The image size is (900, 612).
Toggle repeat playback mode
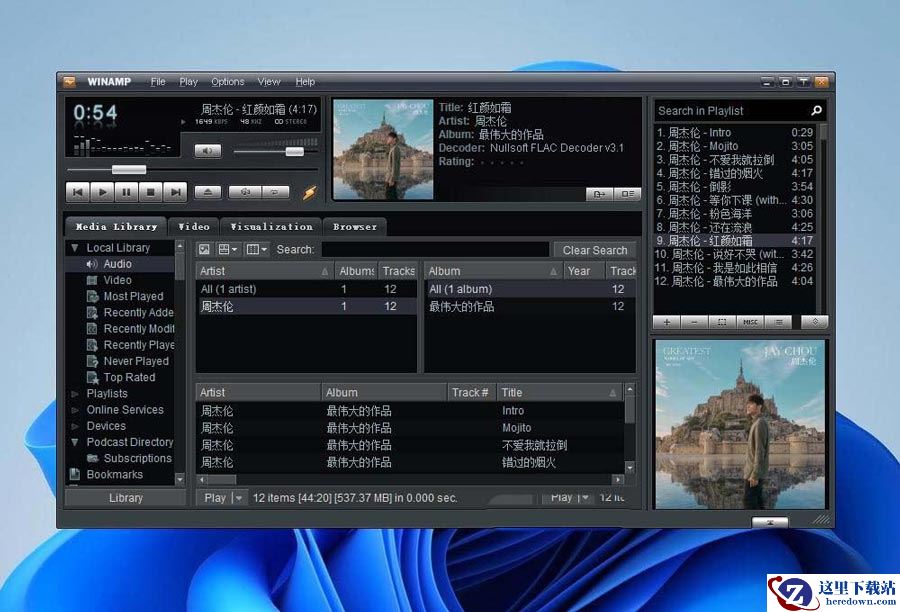click(x=275, y=191)
